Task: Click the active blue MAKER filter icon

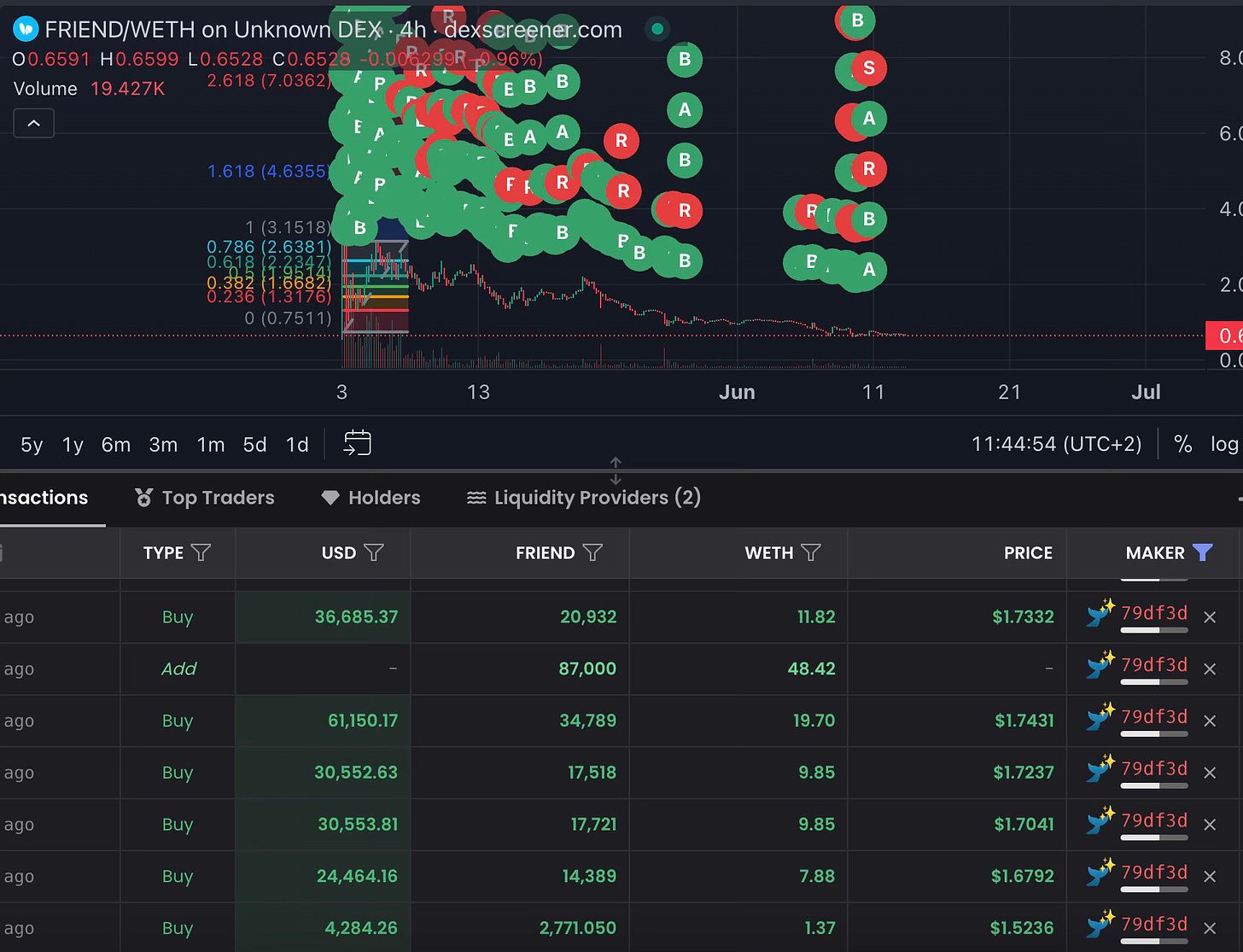Action: coord(1202,553)
